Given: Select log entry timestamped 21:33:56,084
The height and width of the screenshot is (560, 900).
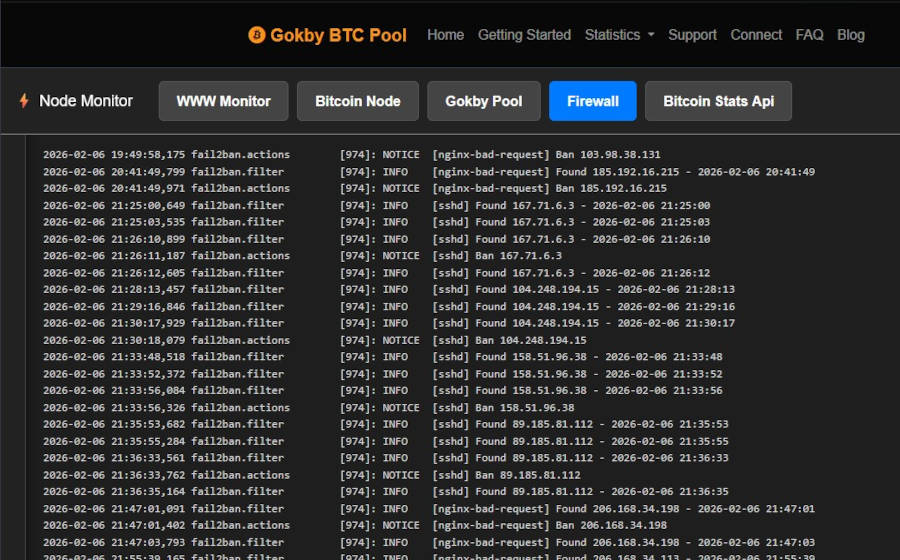Looking at the screenshot, I should pos(383,391).
